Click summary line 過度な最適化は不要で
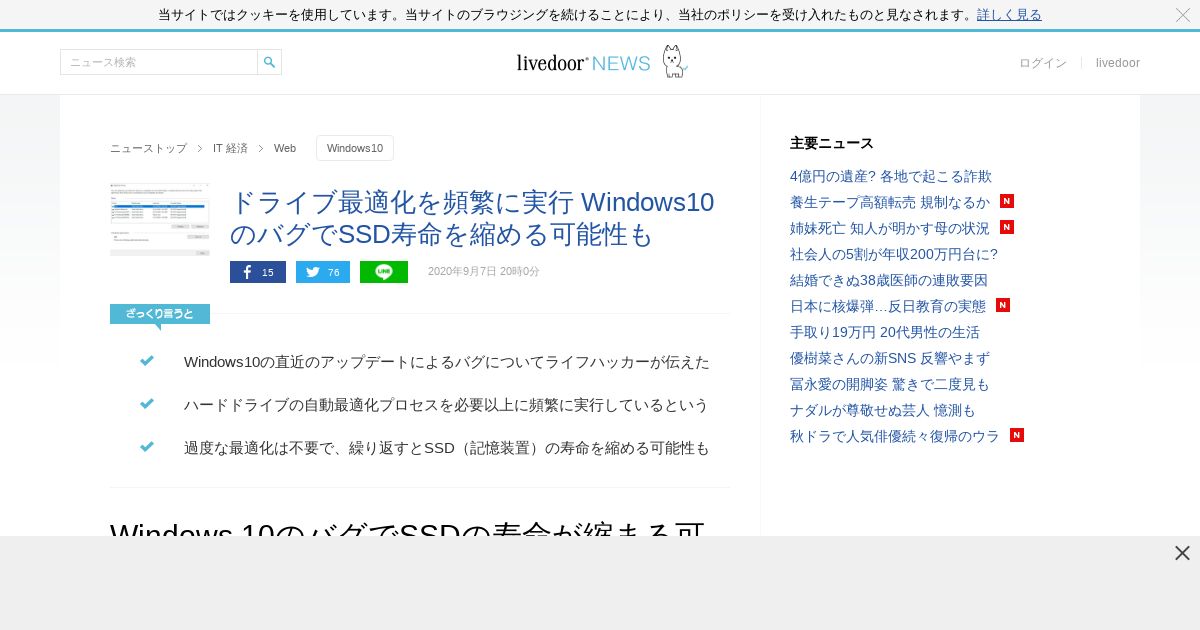Viewport: 1200px width, 630px height. [447, 448]
